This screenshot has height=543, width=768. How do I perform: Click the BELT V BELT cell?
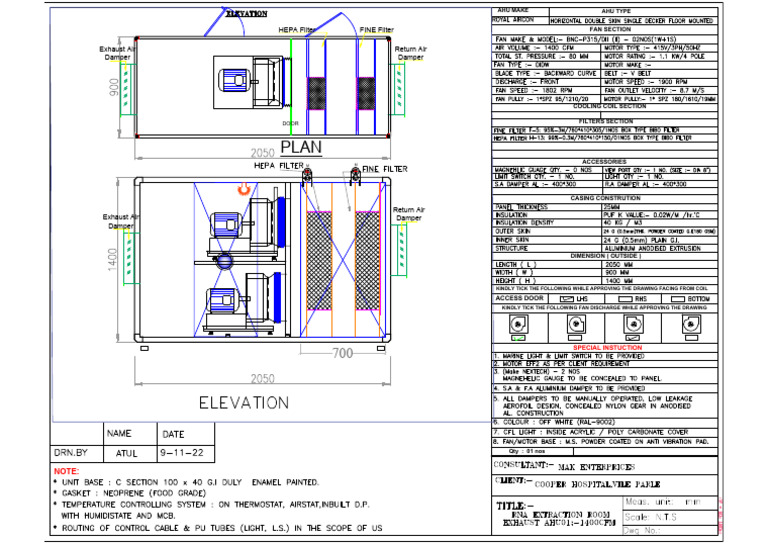pyautogui.click(x=659, y=73)
